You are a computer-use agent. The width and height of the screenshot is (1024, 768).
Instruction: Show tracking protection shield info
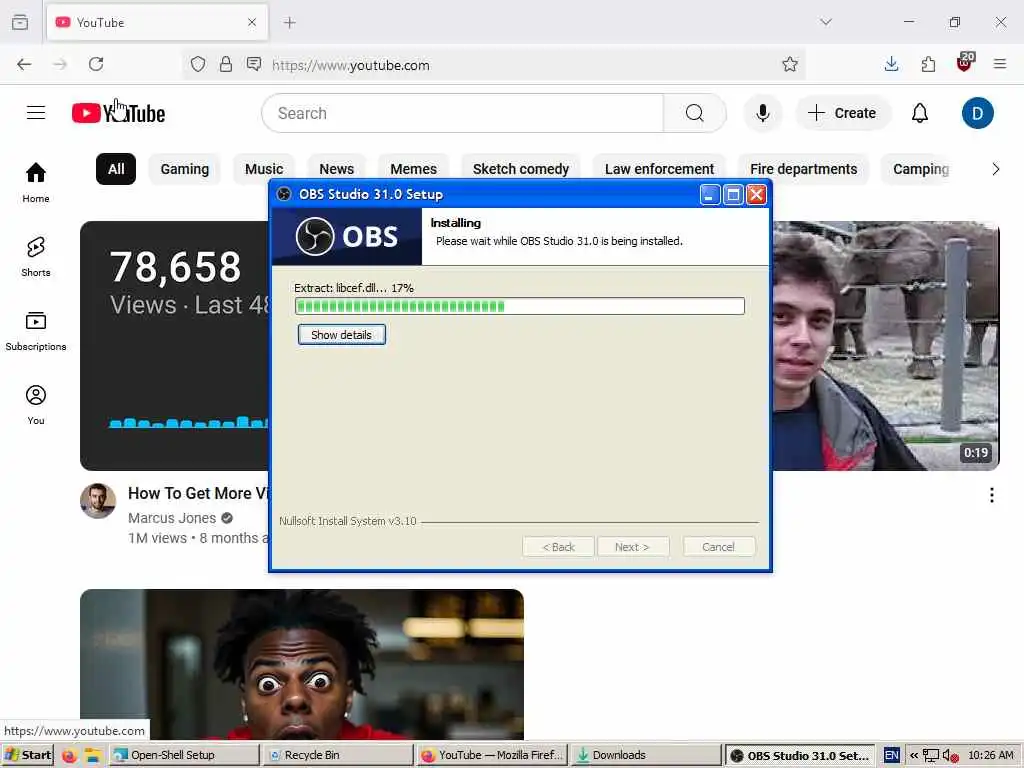pos(198,64)
